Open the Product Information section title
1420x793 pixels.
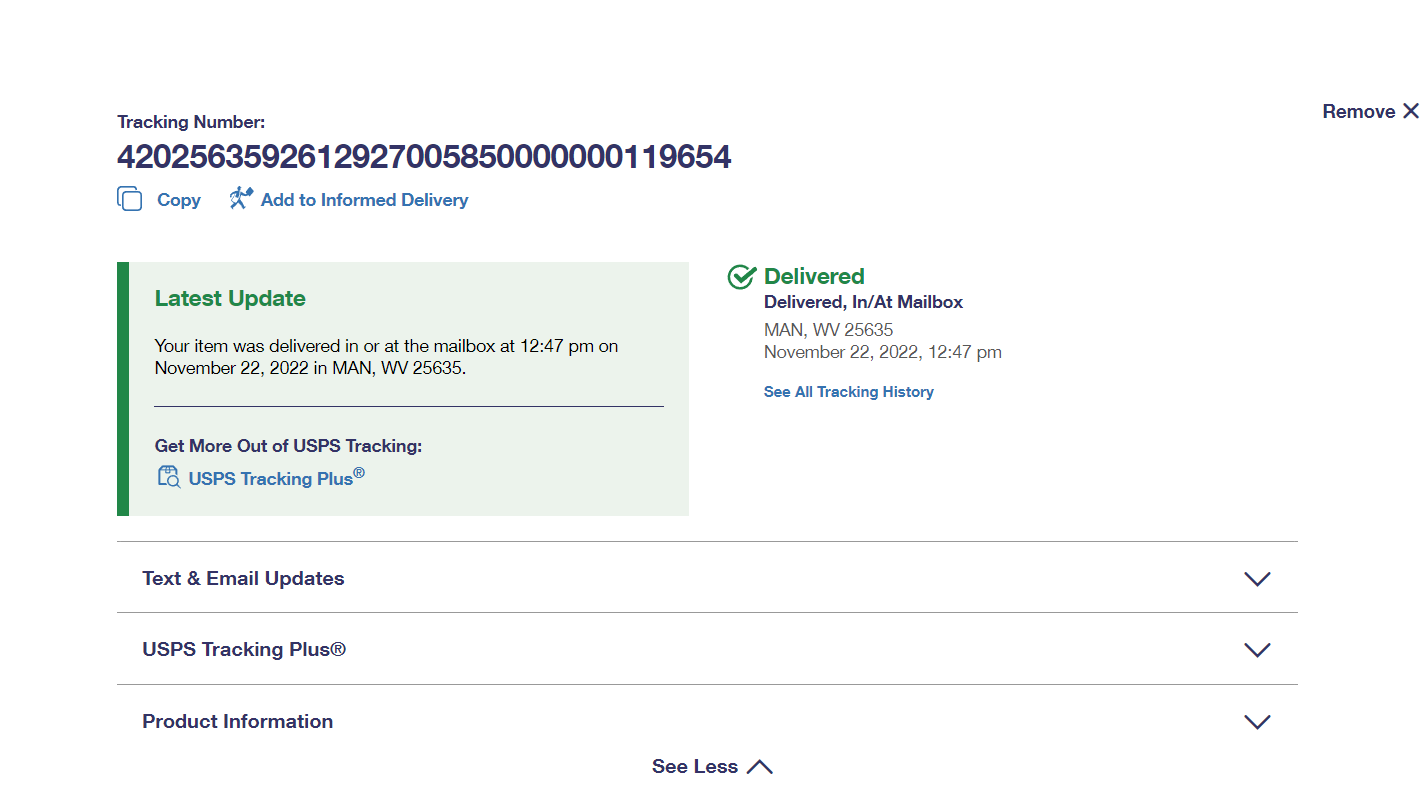tap(238, 721)
